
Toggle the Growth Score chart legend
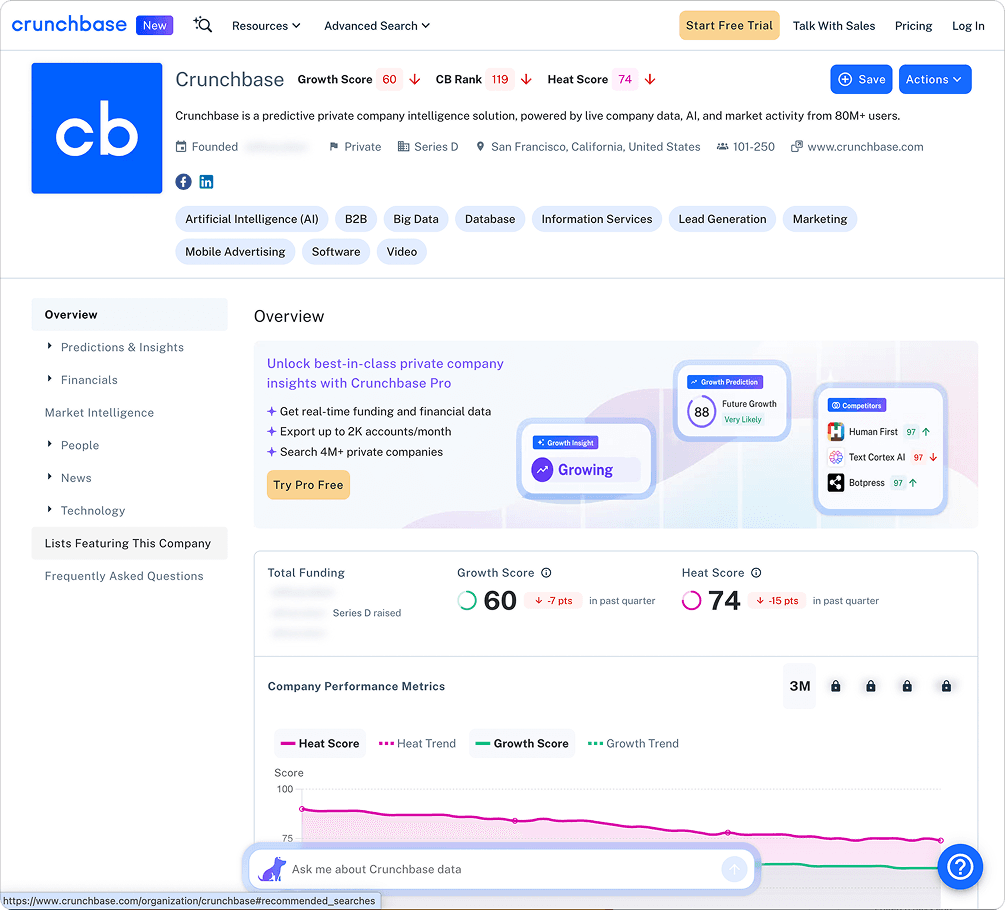point(522,743)
